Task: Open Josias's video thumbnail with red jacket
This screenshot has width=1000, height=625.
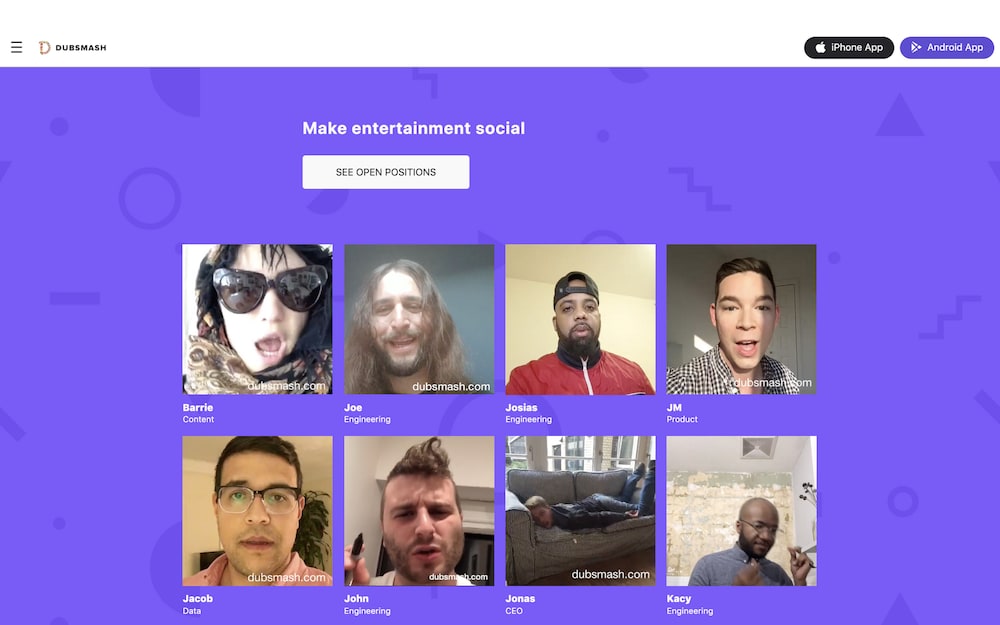Action: tap(580, 320)
